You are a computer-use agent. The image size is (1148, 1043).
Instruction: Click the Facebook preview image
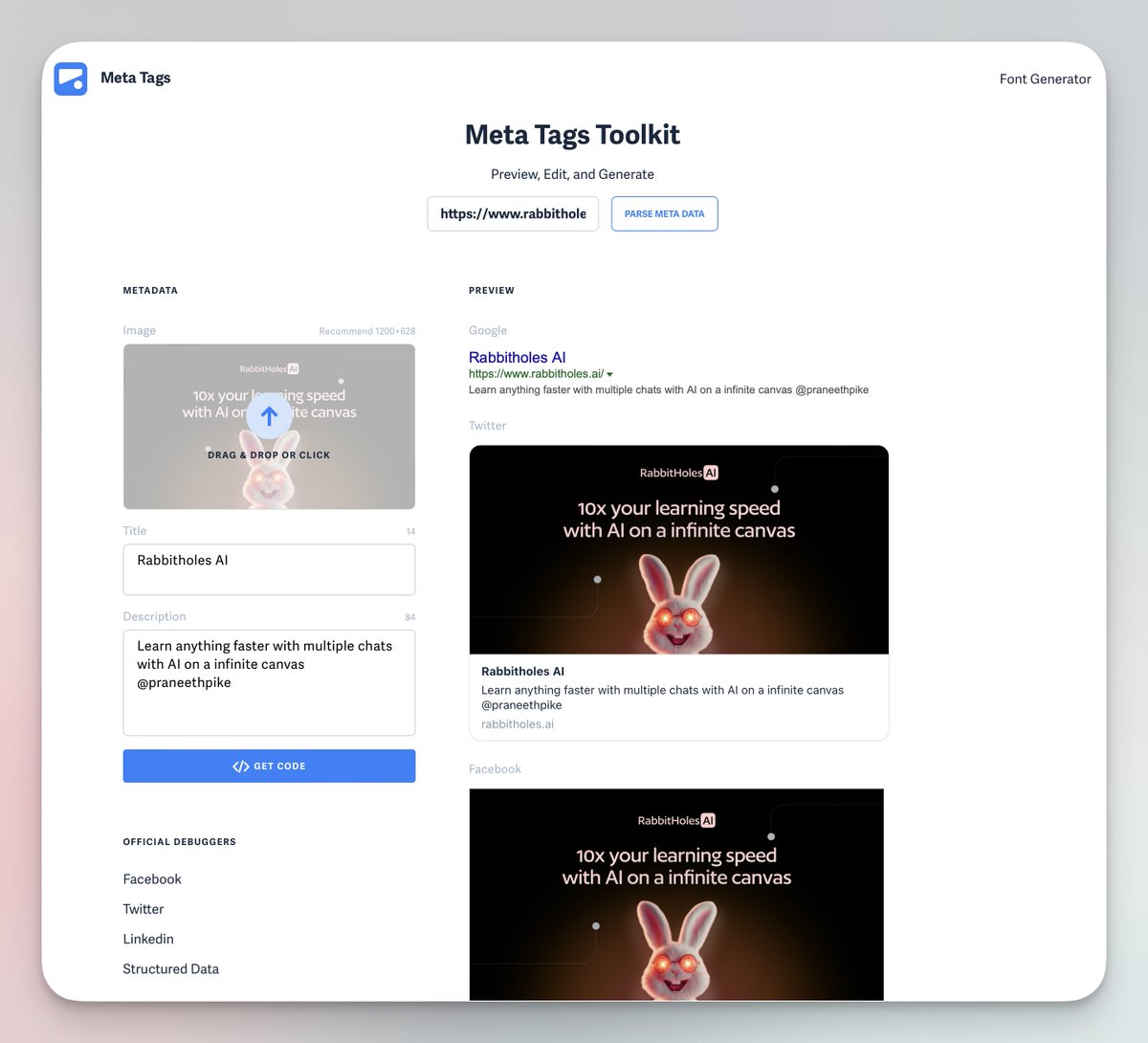(676, 895)
